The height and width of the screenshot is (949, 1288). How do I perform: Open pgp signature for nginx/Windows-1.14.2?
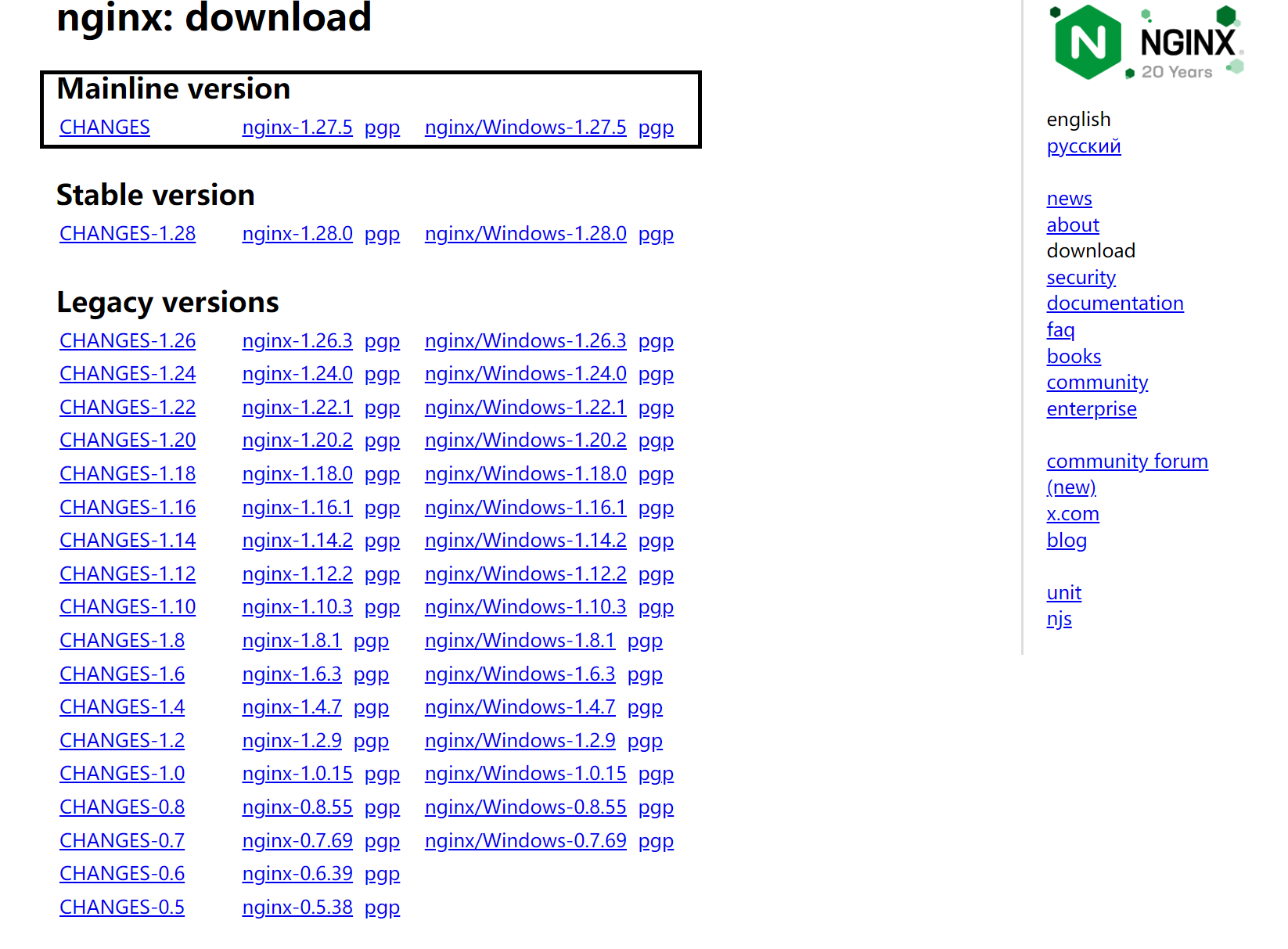pyautogui.click(x=656, y=541)
